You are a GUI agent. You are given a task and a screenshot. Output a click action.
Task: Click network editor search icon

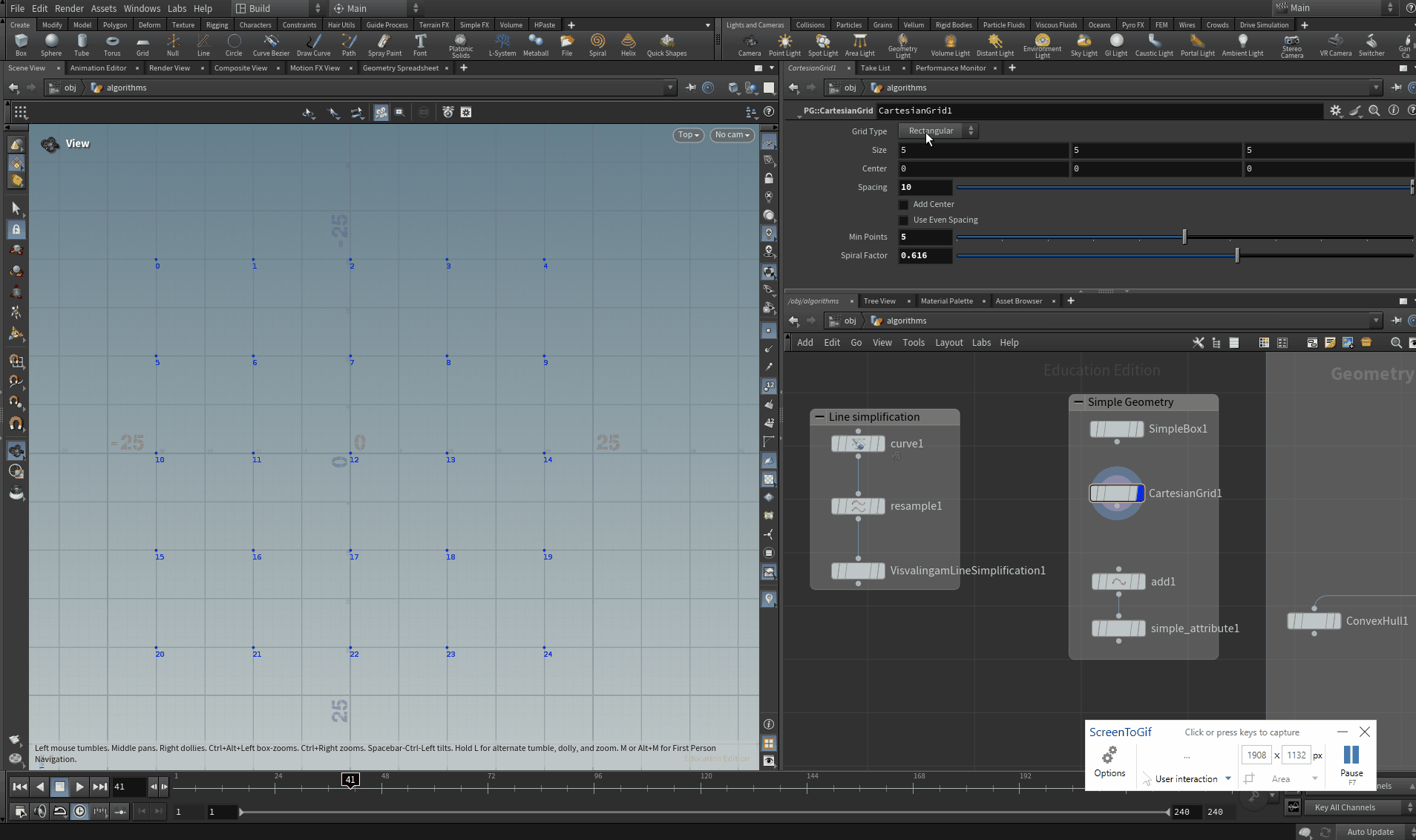1396,343
